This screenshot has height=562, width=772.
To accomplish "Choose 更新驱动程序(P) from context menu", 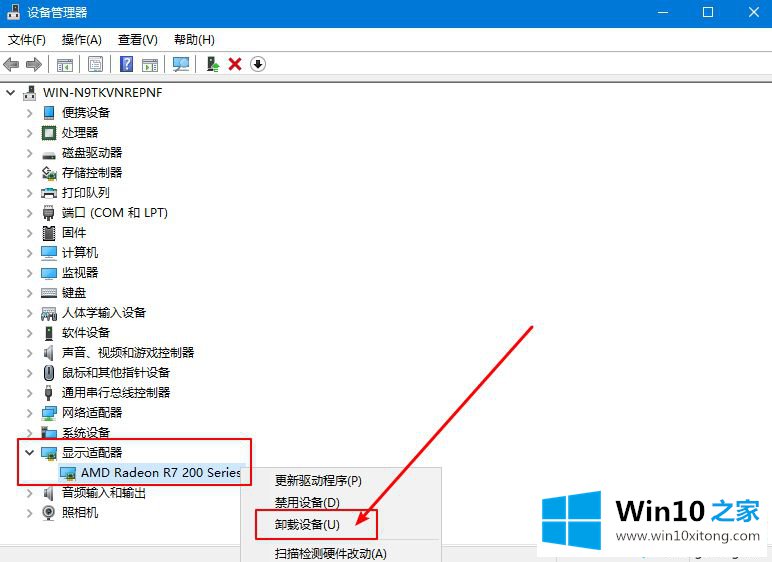I will point(318,480).
